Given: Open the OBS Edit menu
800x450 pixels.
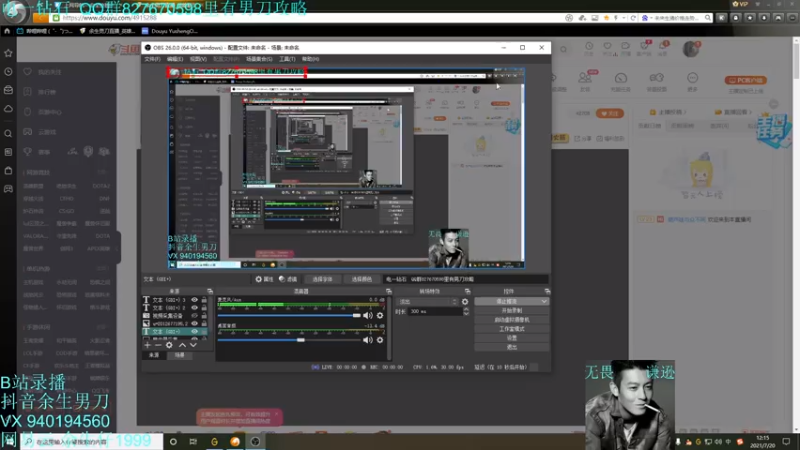Looking at the screenshot, I should 174,59.
